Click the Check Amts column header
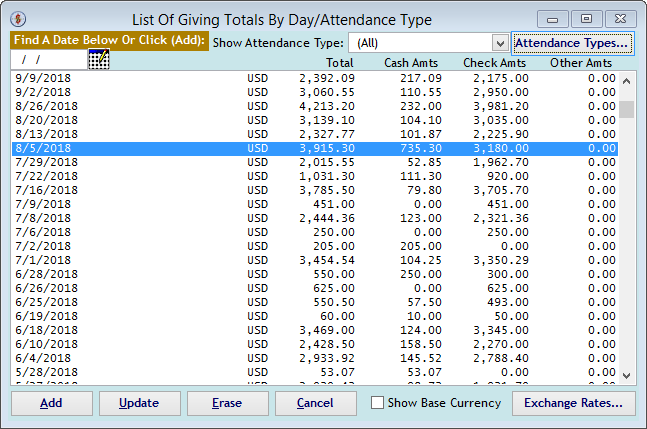This screenshot has width=647, height=429. pos(494,63)
